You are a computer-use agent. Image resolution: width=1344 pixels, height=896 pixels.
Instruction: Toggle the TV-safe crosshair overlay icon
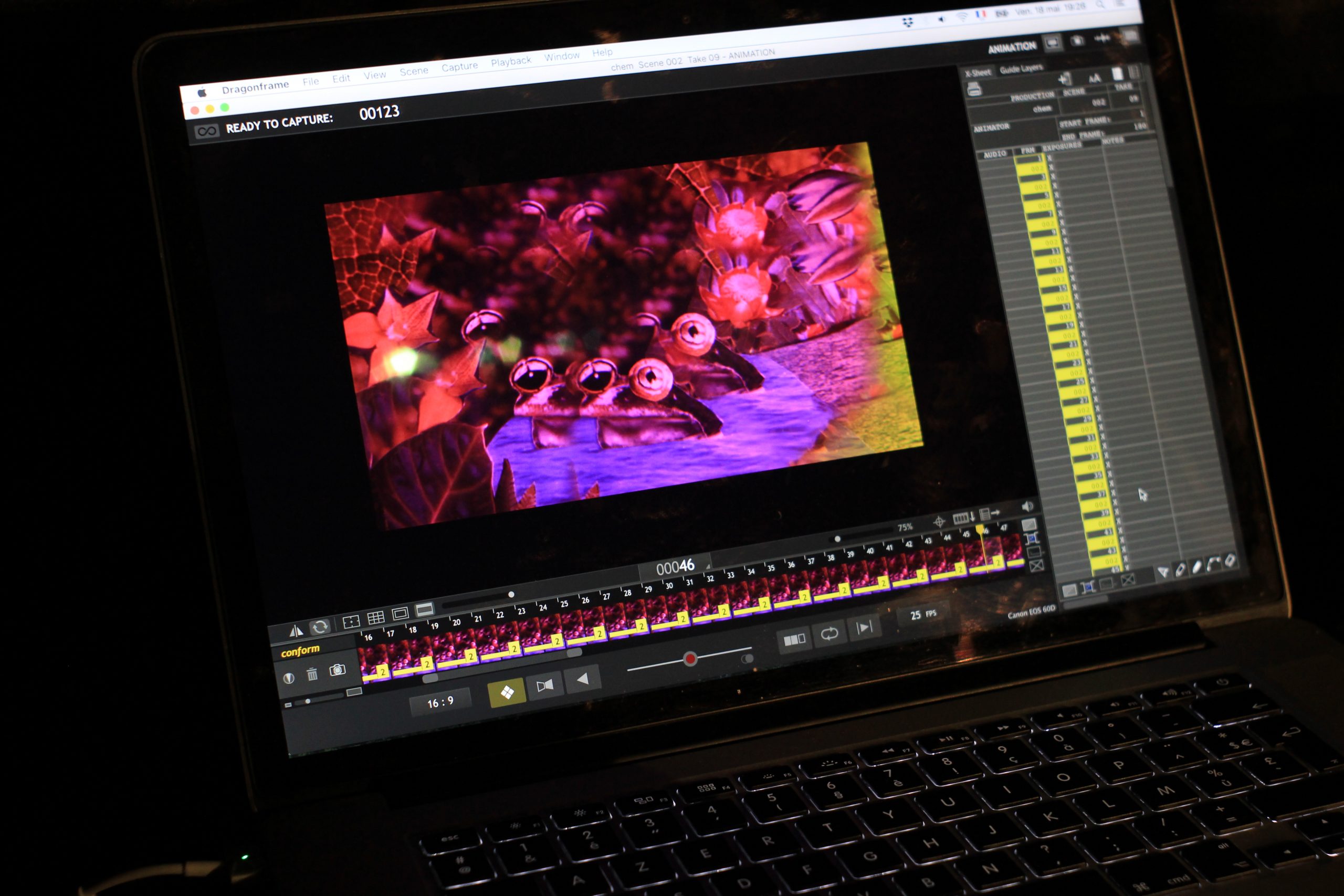(x=351, y=621)
